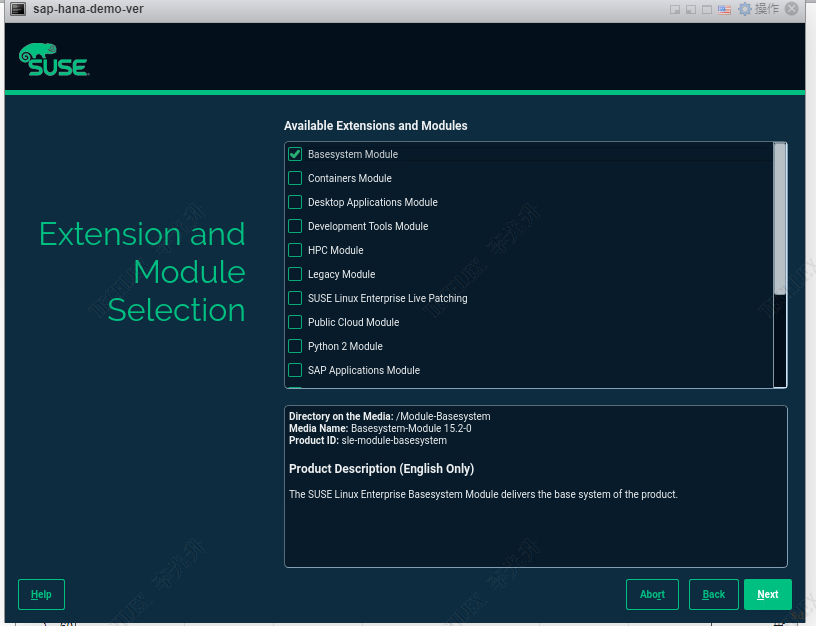
Task: Enable the Legacy Module checkbox
Action: tap(295, 274)
